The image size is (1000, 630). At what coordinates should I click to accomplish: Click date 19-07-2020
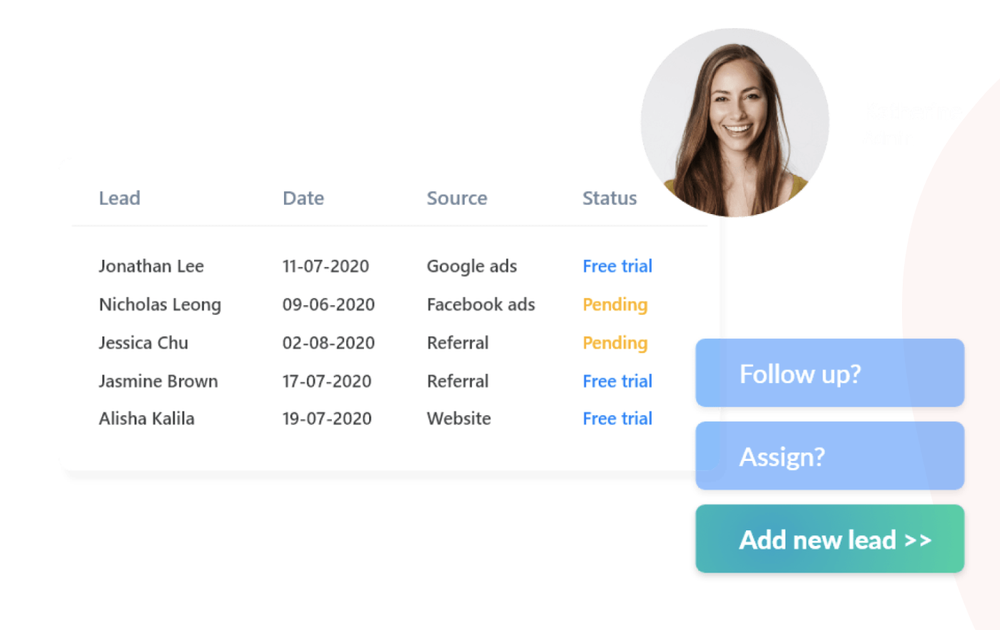coord(327,418)
